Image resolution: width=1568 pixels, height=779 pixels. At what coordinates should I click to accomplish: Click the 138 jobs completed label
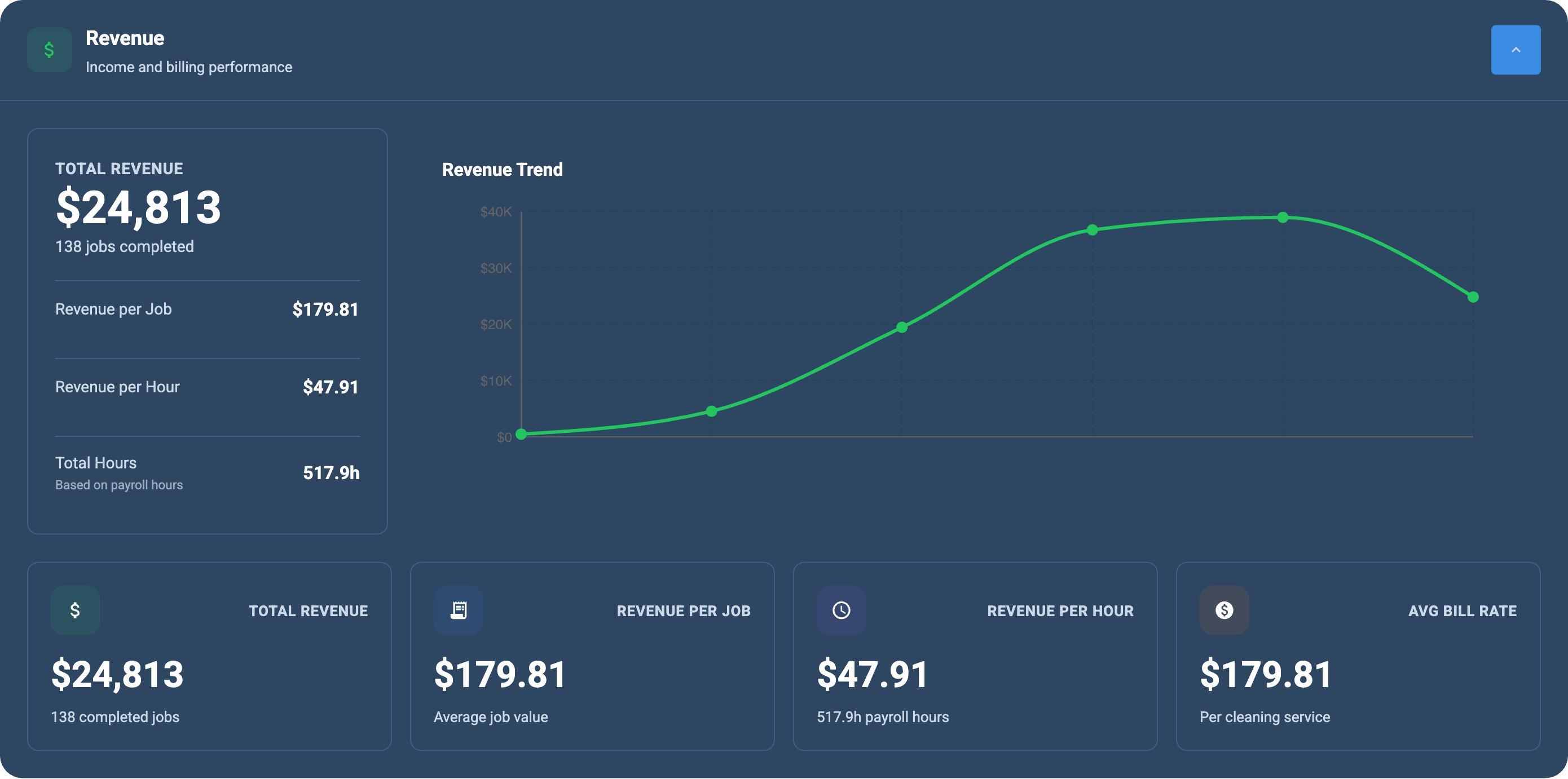tap(124, 246)
